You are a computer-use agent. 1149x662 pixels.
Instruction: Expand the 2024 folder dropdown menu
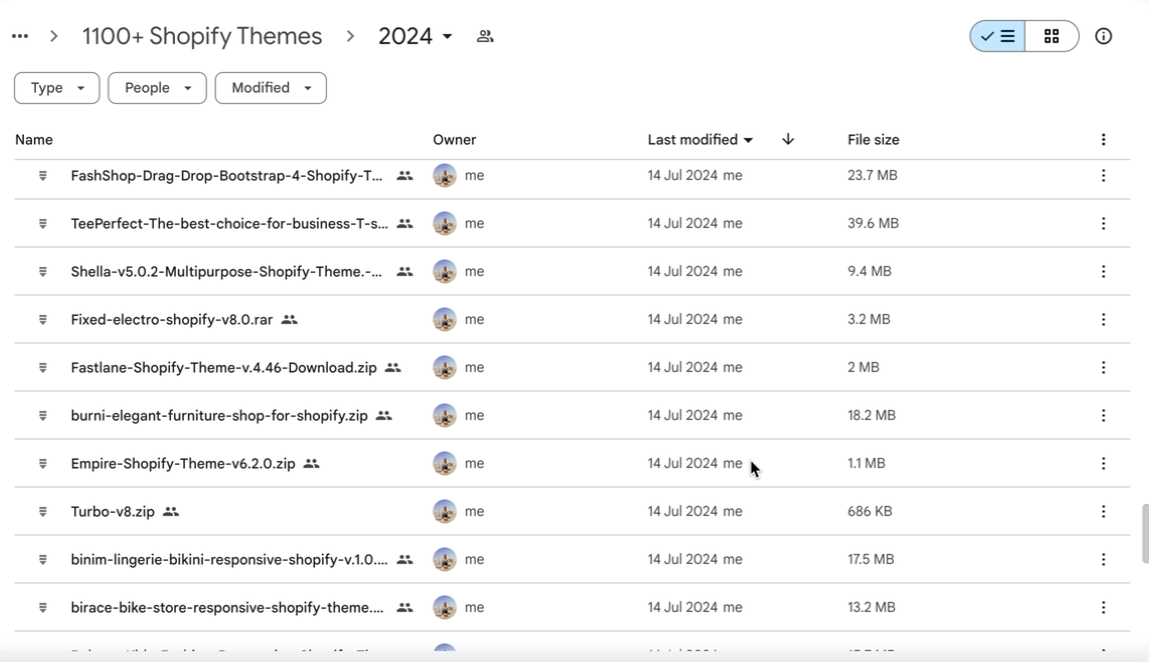[x=415, y=36]
